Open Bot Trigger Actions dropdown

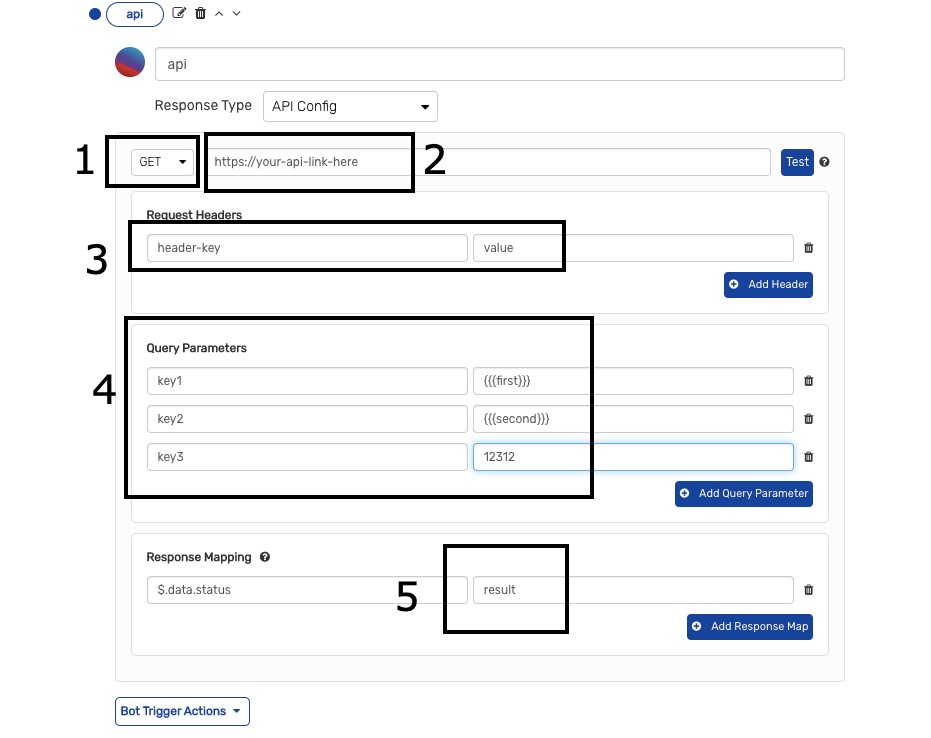182,711
